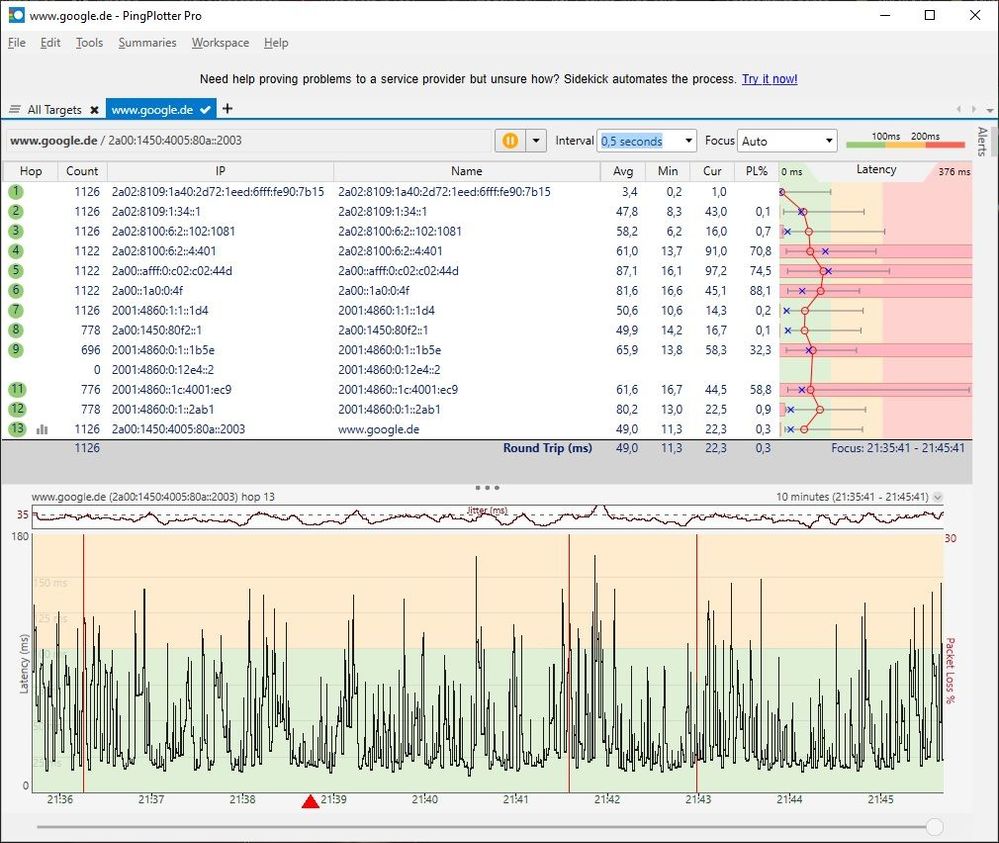Expand the Interval dropdown
This screenshot has height=843, width=999.
[687, 141]
